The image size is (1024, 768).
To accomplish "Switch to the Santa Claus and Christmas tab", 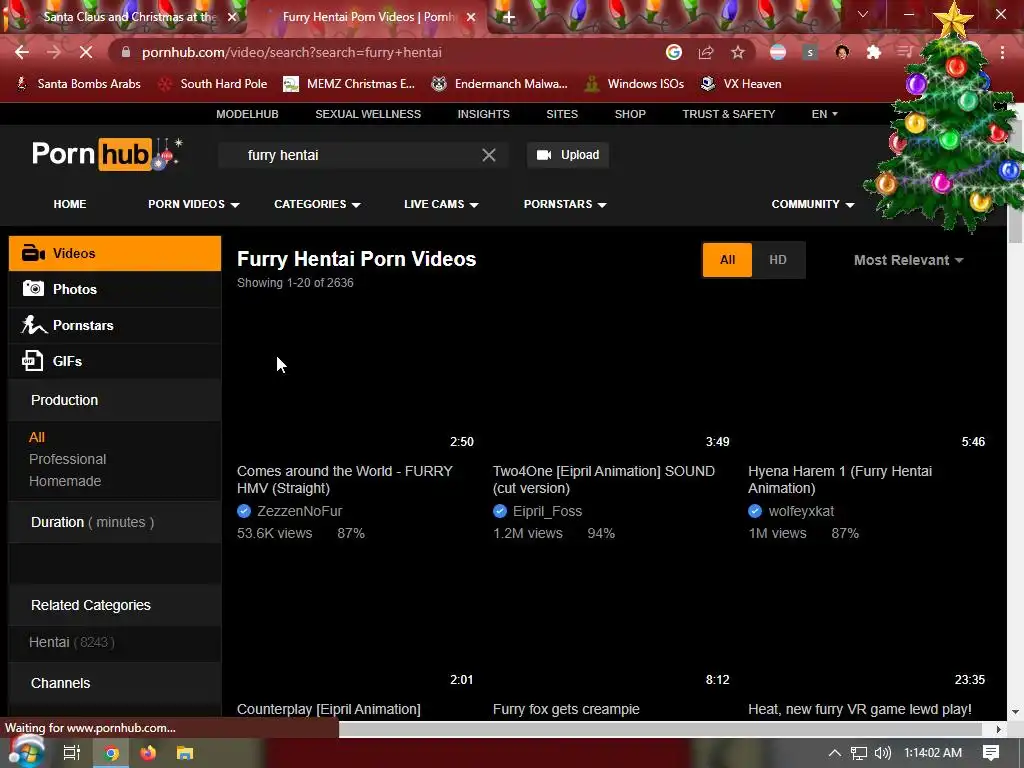I will coord(129,17).
